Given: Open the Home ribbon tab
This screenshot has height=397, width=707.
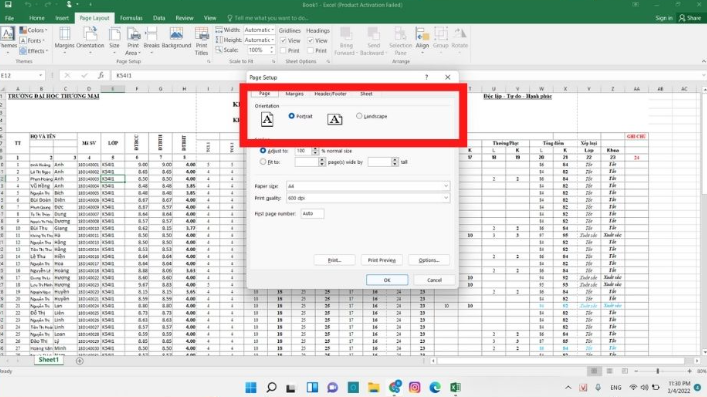Looking at the screenshot, I should (37, 18).
